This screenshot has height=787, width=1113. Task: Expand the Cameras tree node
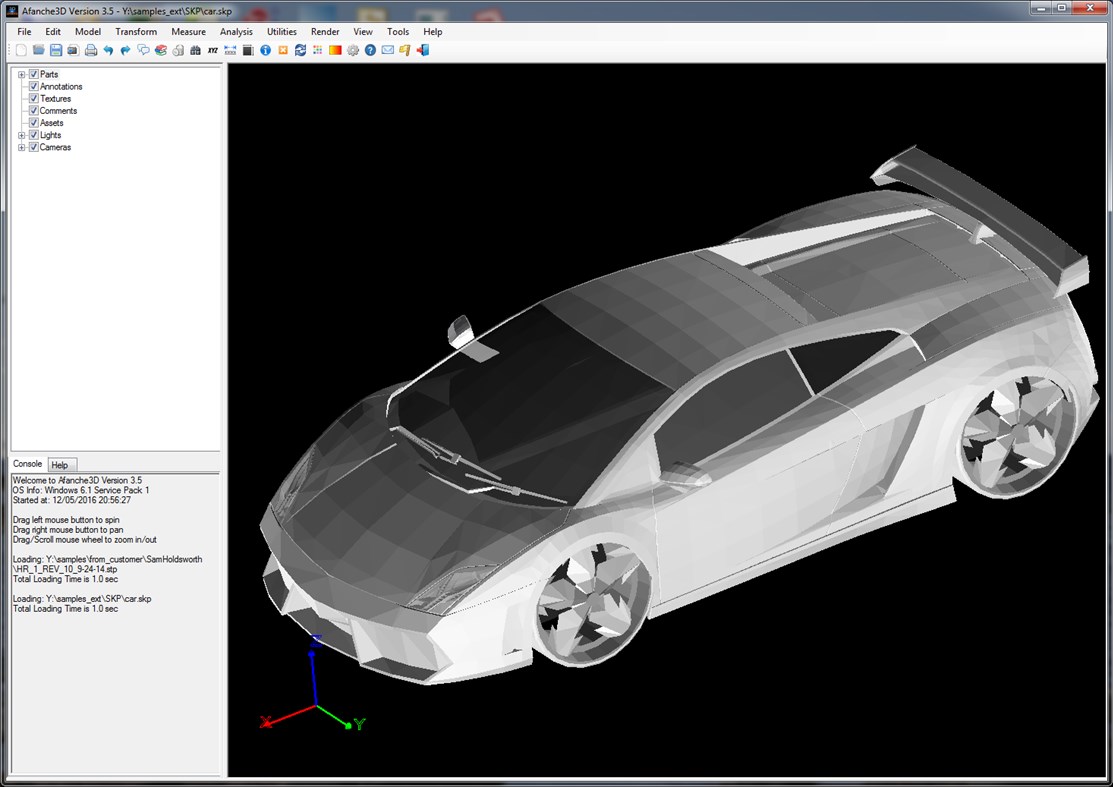[21, 147]
